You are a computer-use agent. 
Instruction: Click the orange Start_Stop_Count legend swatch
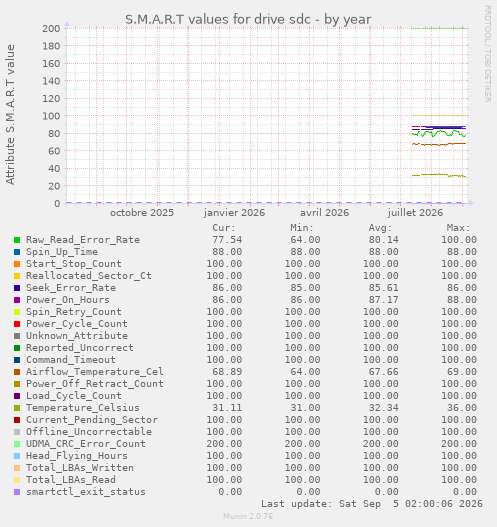click(x=17, y=264)
